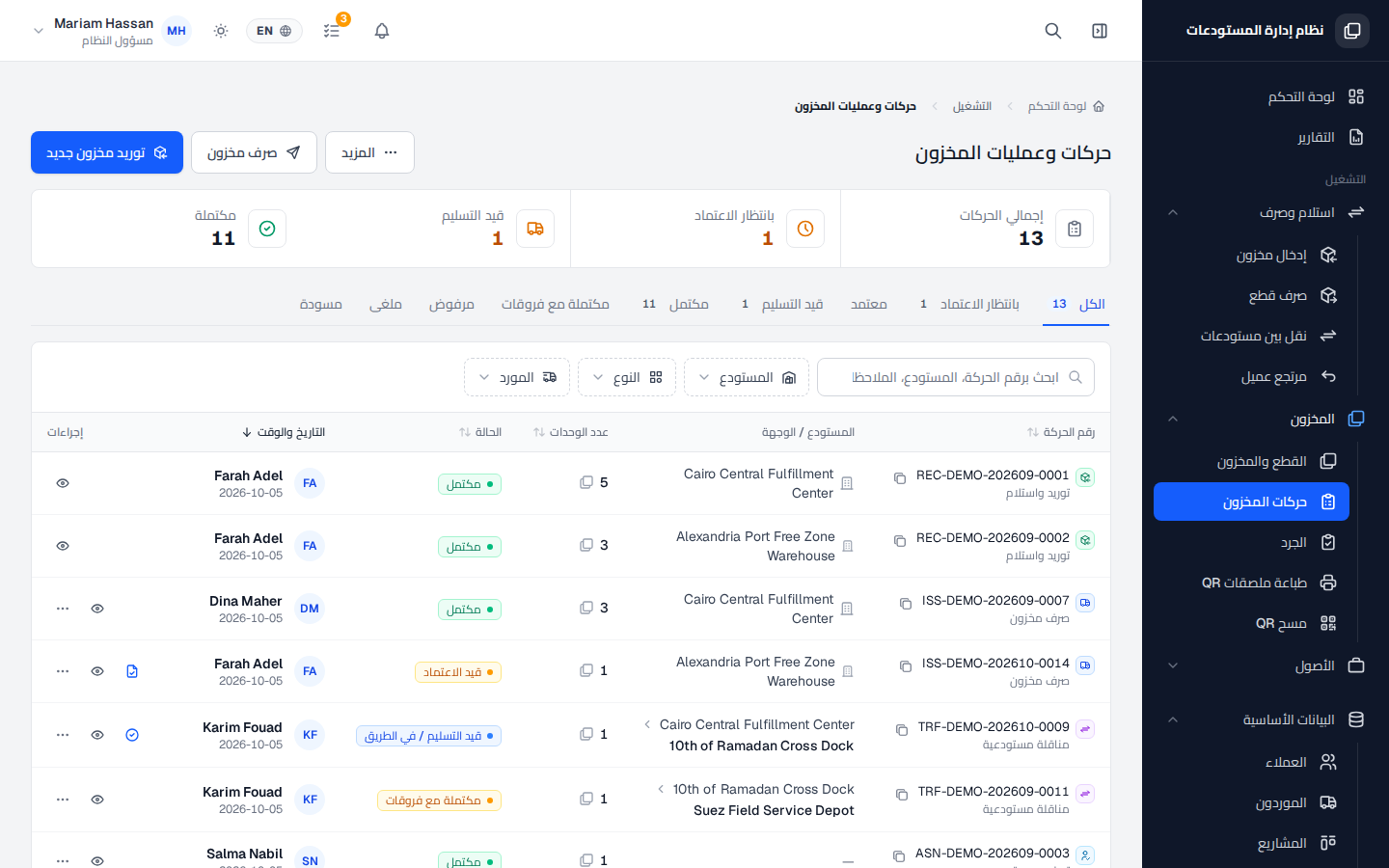Open مسح QR sidebar item

click(x=1252, y=623)
